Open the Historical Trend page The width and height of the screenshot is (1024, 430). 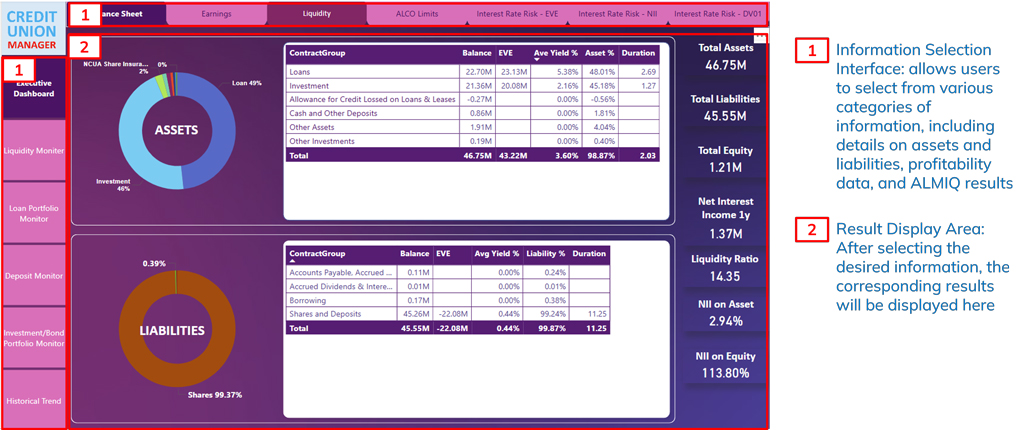pos(34,401)
